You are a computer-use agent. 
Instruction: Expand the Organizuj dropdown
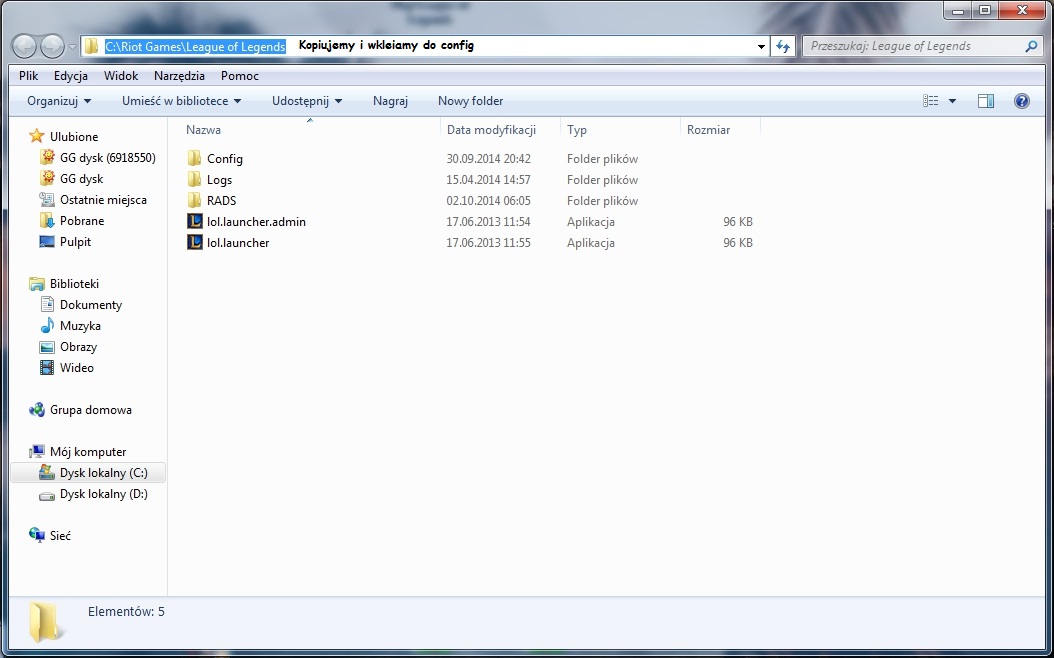(59, 101)
